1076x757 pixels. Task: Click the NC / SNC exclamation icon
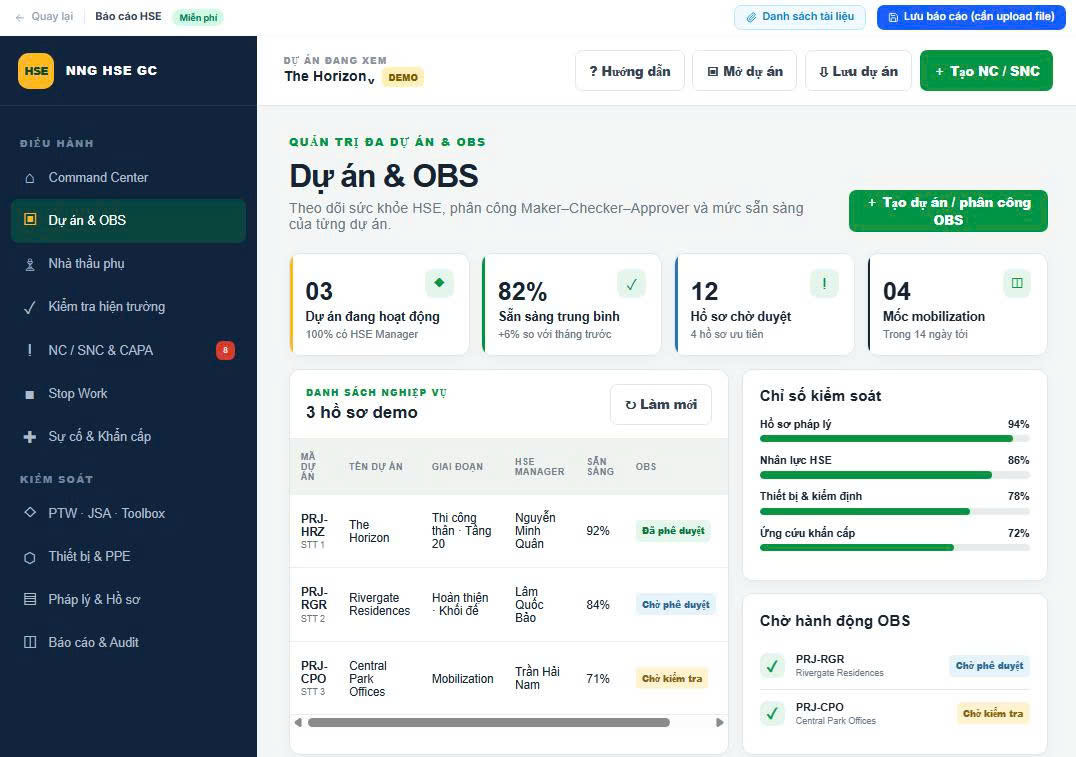(30, 350)
